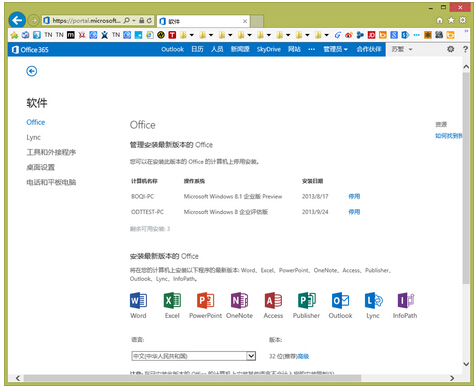476x388 pixels.
Task: Select Office in the left sidebar
Action: (x=36, y=122)
